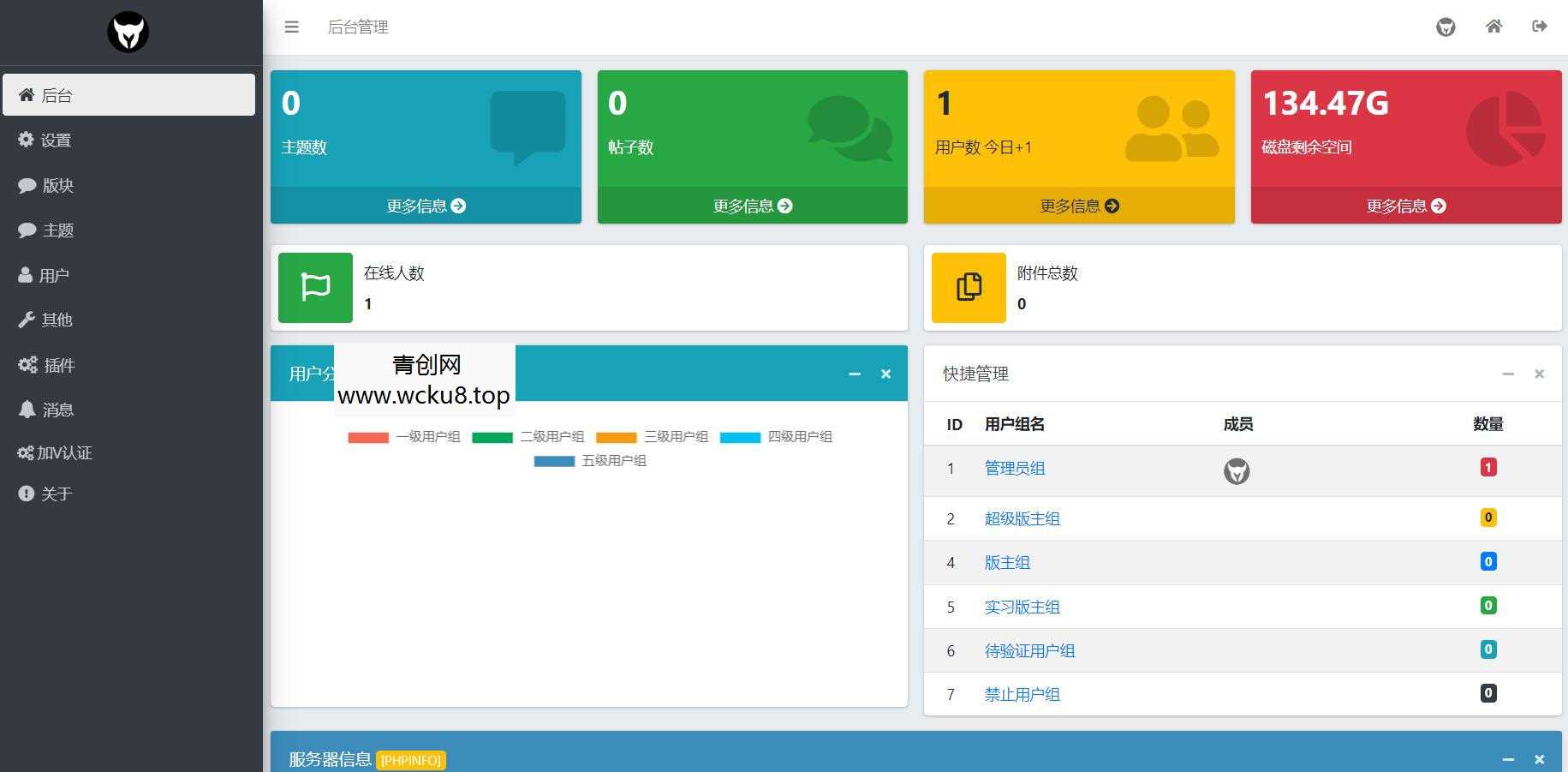Open 消息 via the bell icon
Image resolution: width=1568 pixels, height=772 pixels.
(x=27, y=409)
